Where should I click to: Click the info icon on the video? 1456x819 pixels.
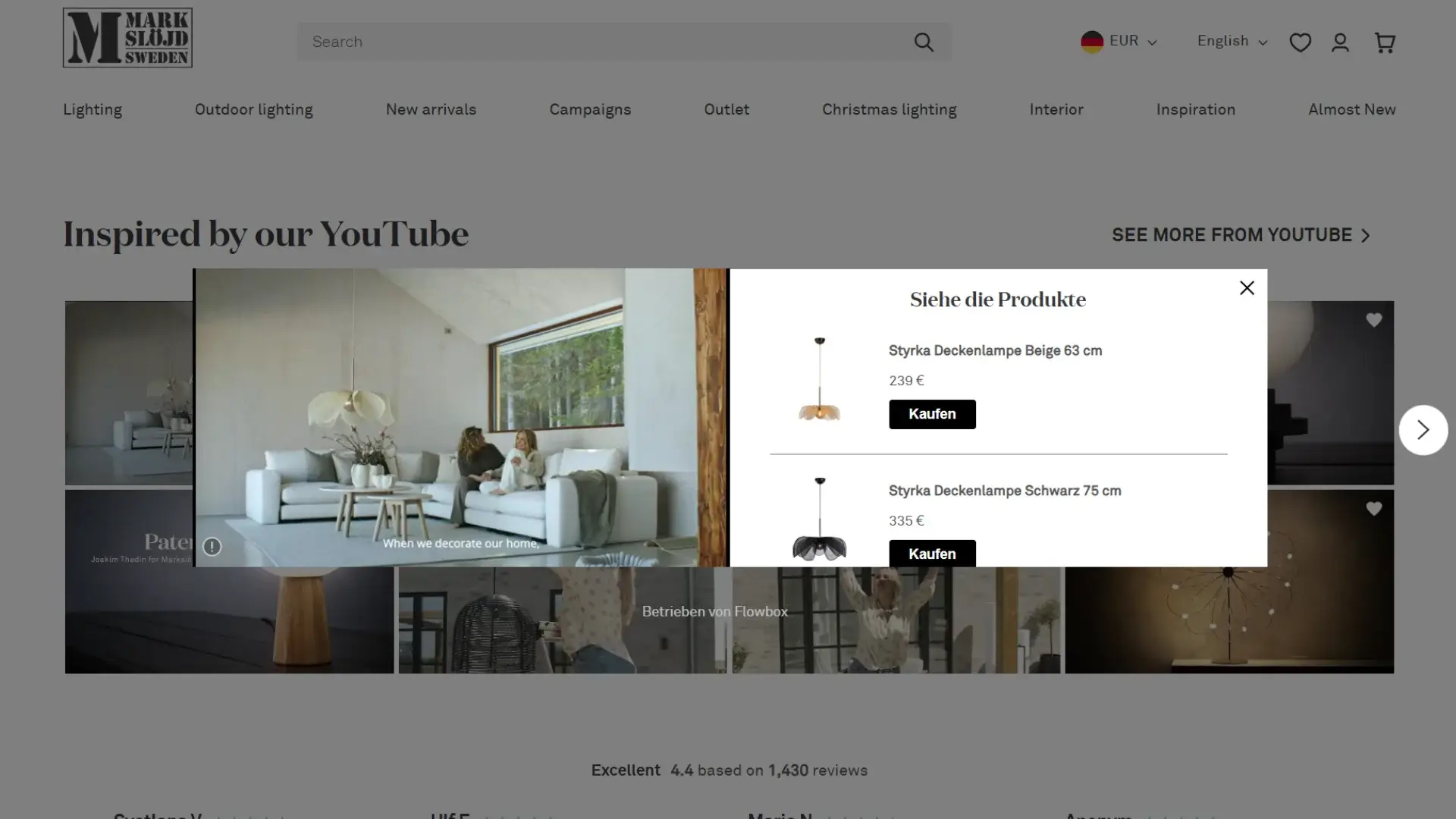[x=212, y=546]
